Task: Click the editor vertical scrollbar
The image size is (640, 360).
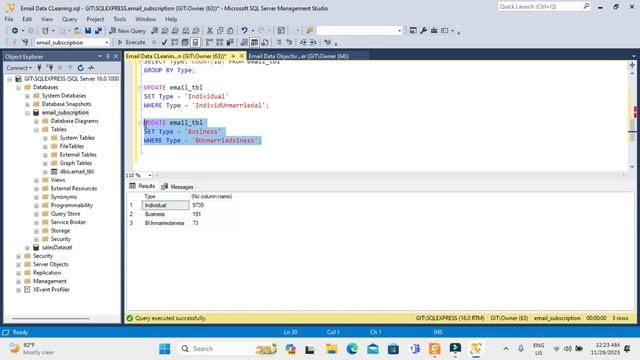Action: pos(632,120)
